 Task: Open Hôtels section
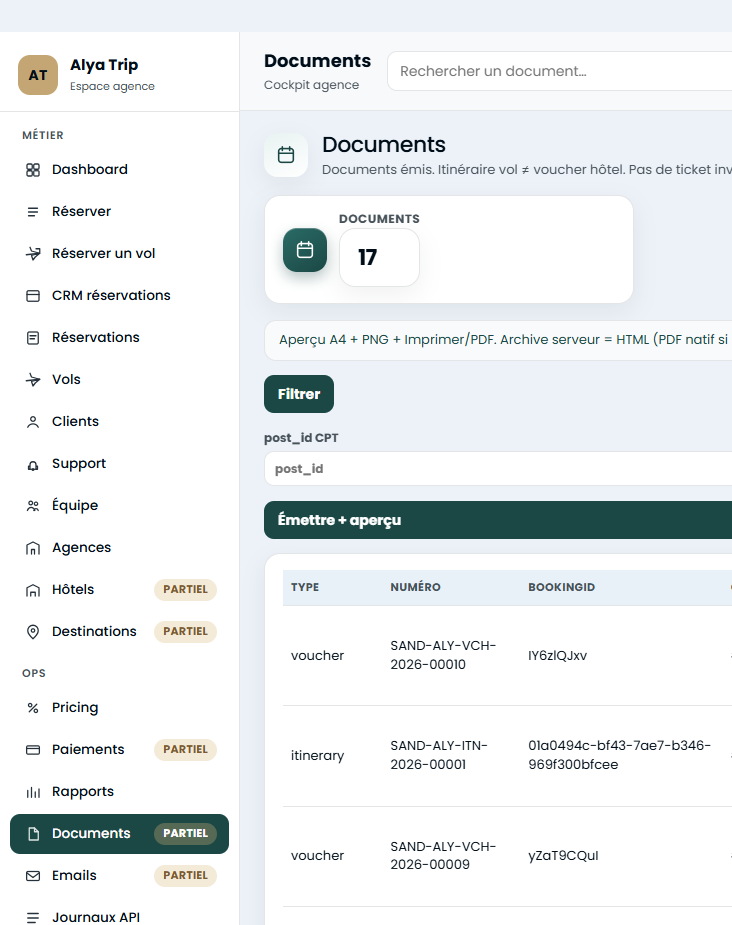click(x=119, y=590)
